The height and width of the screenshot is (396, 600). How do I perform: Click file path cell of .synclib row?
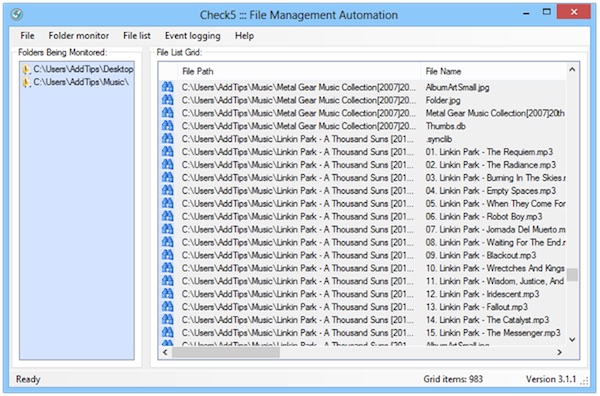(298, 139)
